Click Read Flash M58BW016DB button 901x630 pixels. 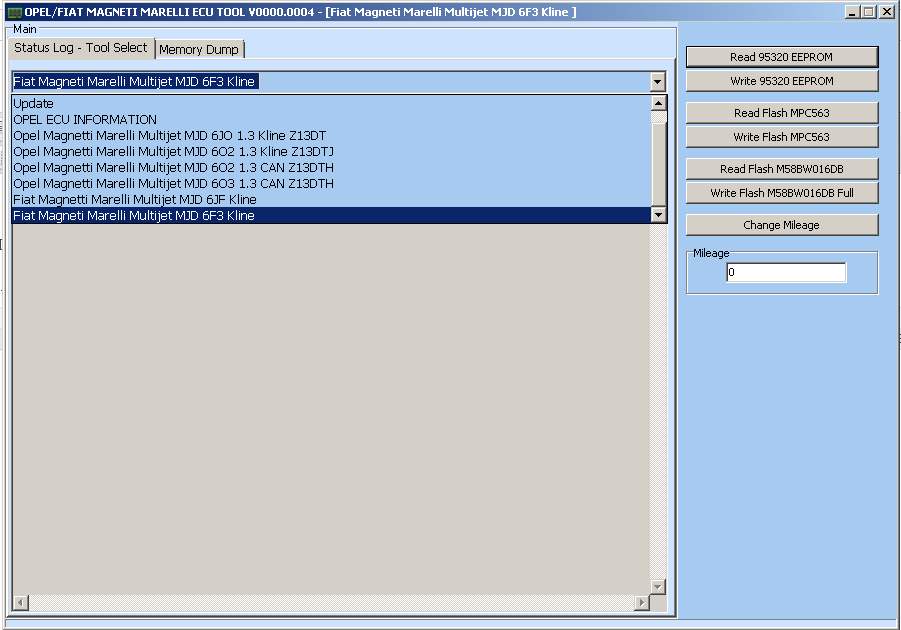click(781, 169)
